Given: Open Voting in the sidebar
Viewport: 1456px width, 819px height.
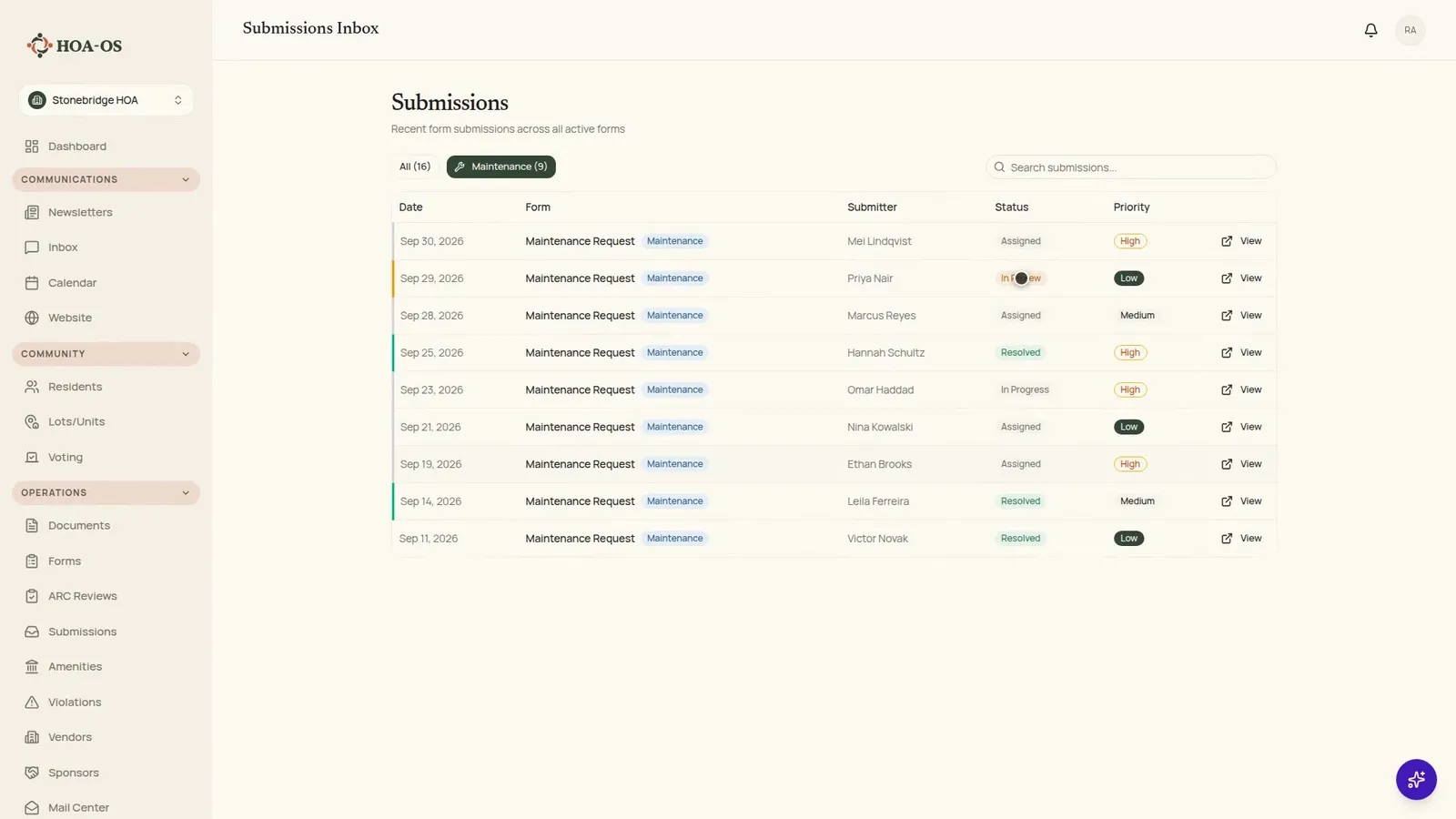Looking at the screenshot, I should (x=106, y=458).
